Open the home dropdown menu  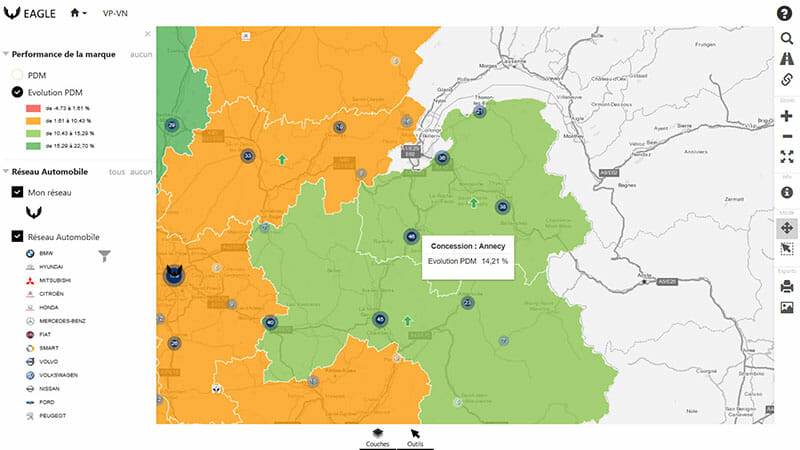click(x=78, y=13)
